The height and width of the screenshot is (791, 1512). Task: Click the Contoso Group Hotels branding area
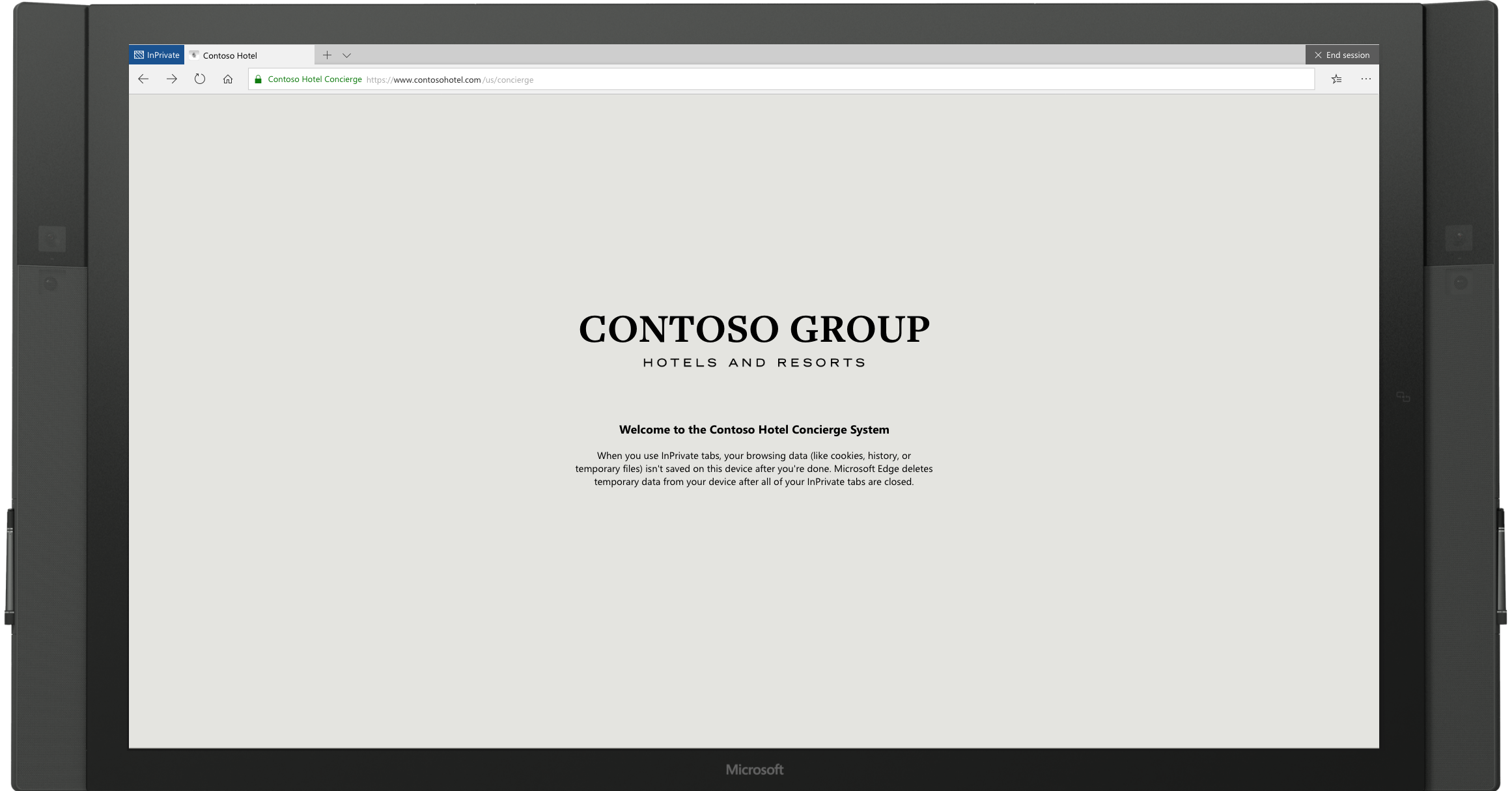coord(755,338)
